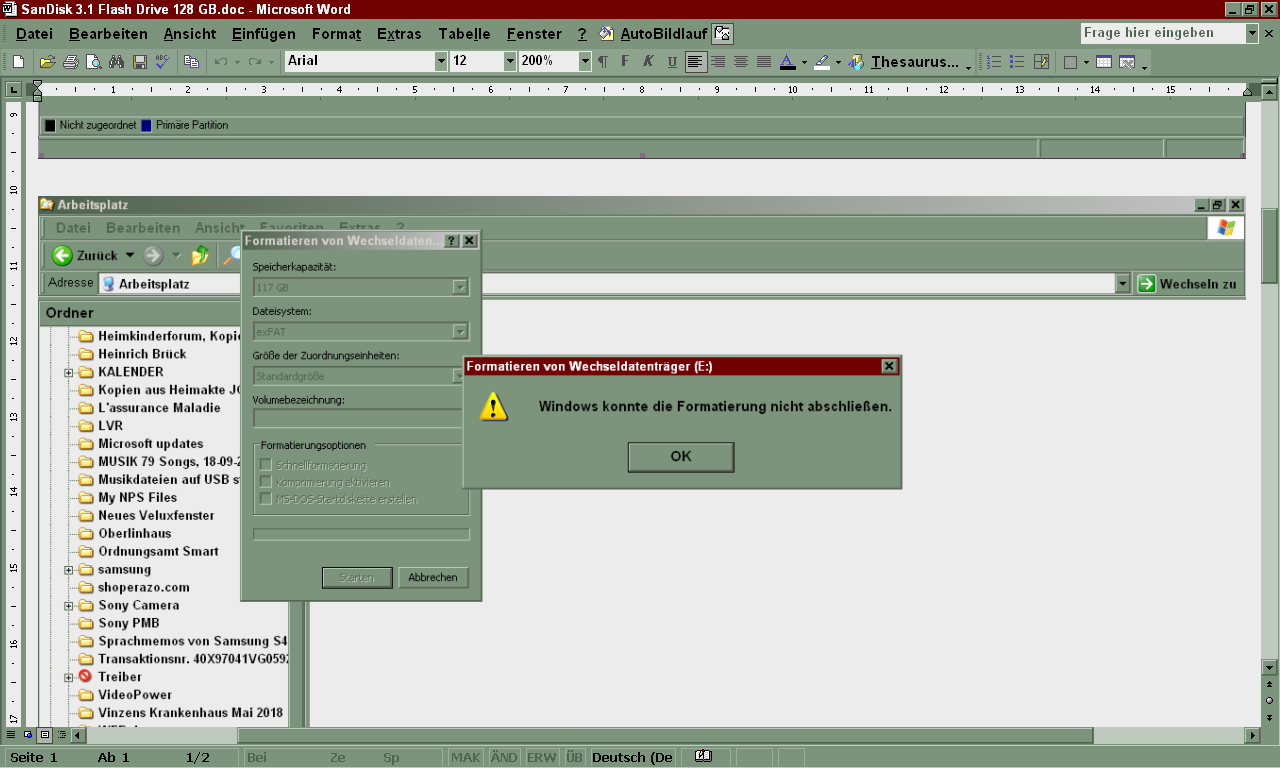
Task: Click the outside border icon
Action: (x=1070, y=62)
